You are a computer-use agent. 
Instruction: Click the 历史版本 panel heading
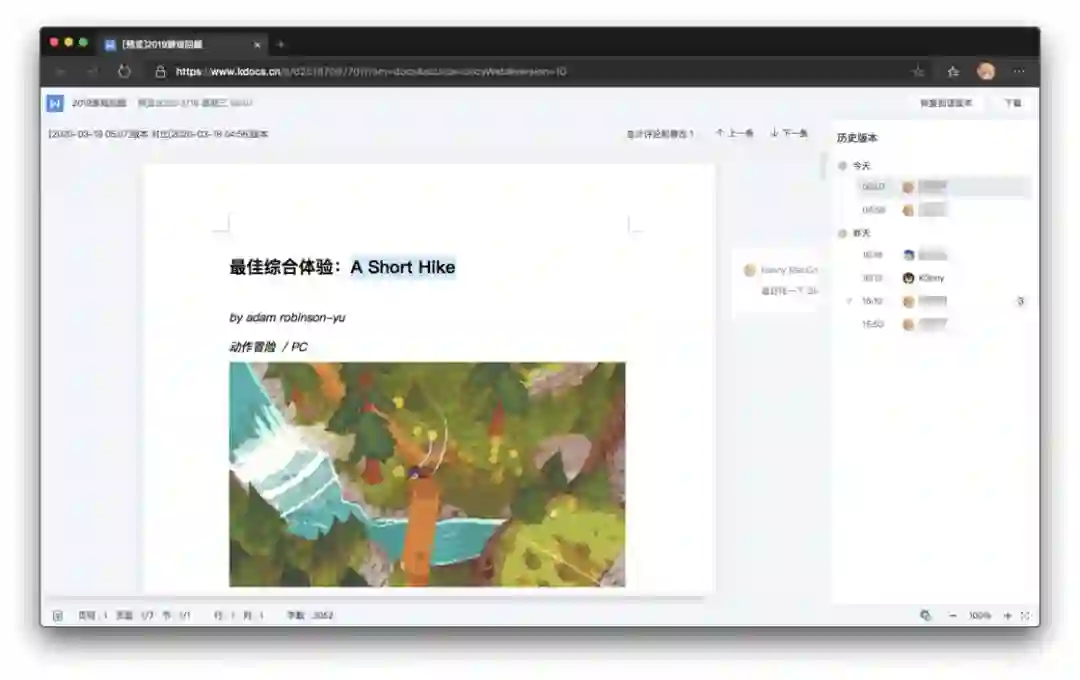tap(857, 138)
